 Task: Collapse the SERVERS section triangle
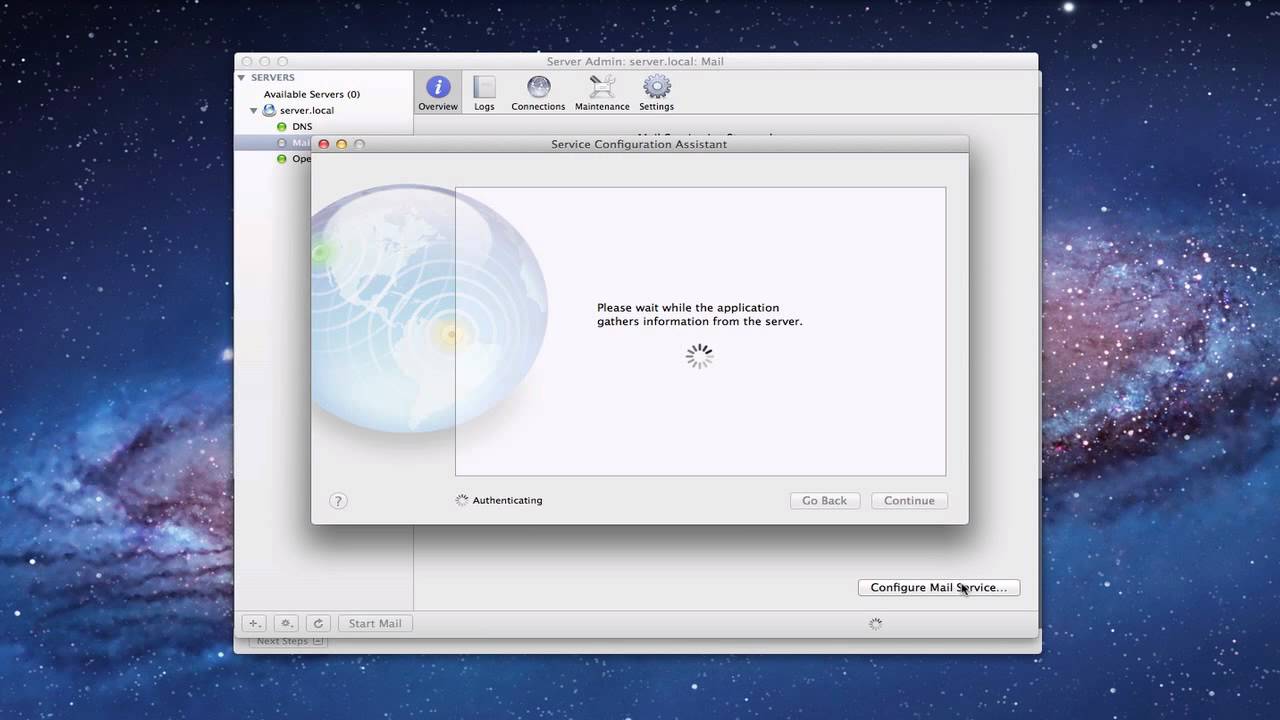(241, 77)
